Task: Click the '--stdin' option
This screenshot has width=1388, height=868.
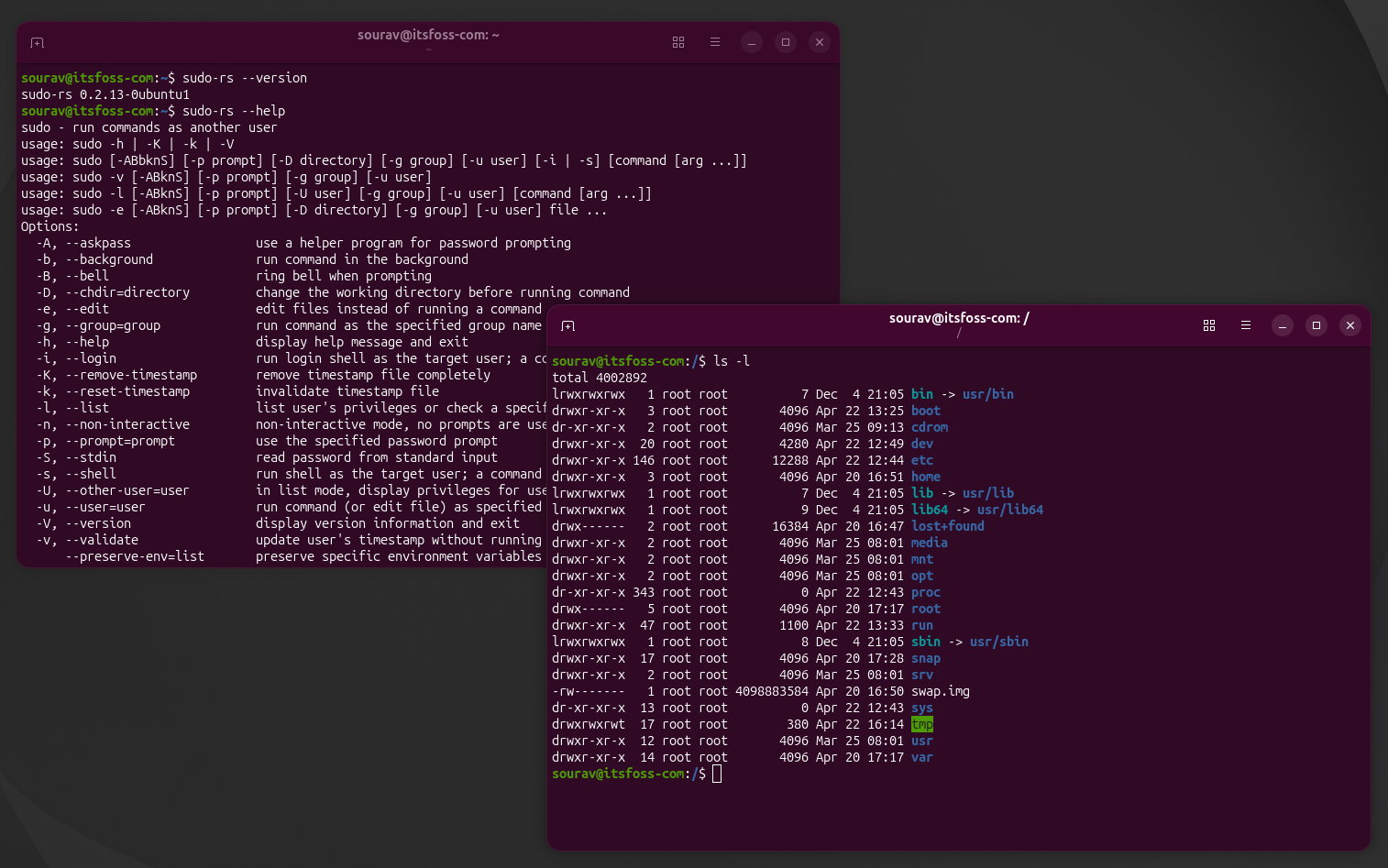Action: tap(91, 457)
